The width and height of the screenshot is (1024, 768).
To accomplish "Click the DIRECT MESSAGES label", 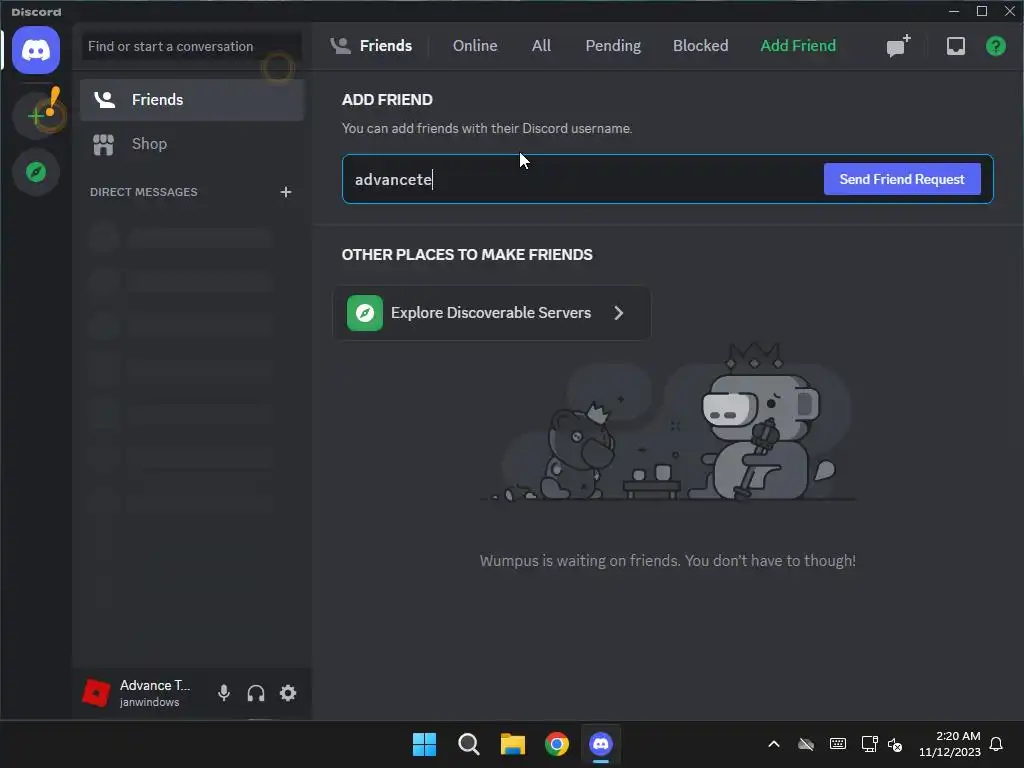I will click(x=144, y=192).
